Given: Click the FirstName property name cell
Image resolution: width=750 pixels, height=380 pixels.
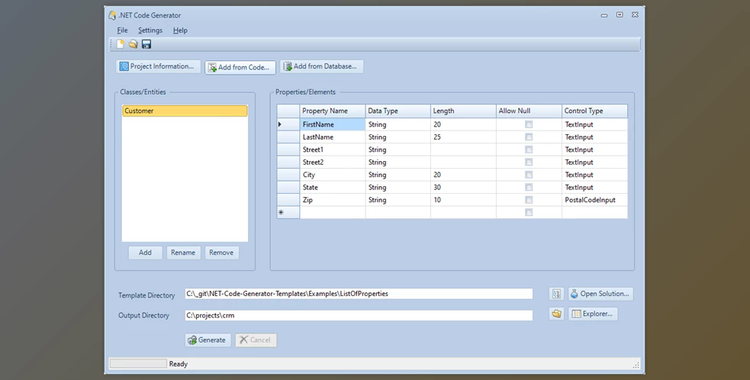Looking at the screenshot, I should pyautogui.click(x=332, y=124).
